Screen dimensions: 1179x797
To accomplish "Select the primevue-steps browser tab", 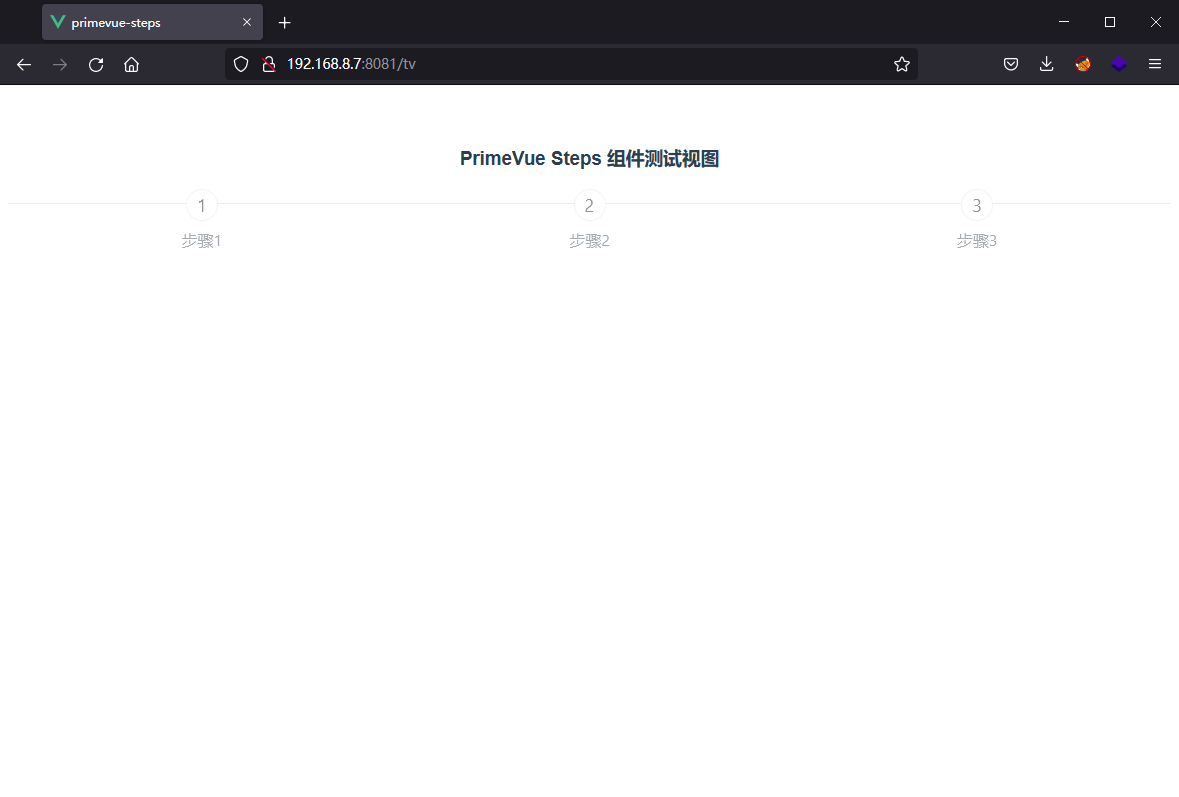I will click(140, 22).
